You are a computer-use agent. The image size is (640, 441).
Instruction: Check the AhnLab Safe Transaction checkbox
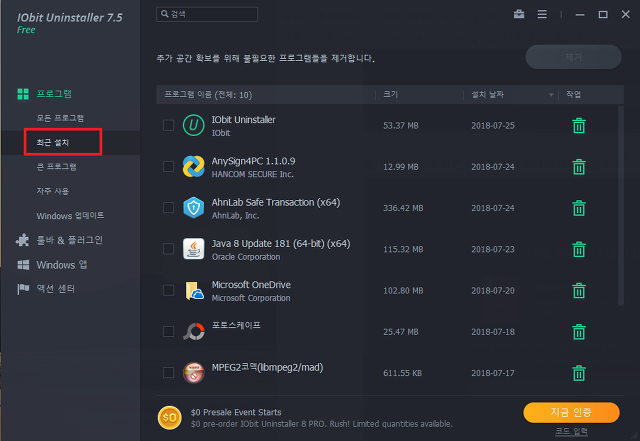(x=168, y=207)
